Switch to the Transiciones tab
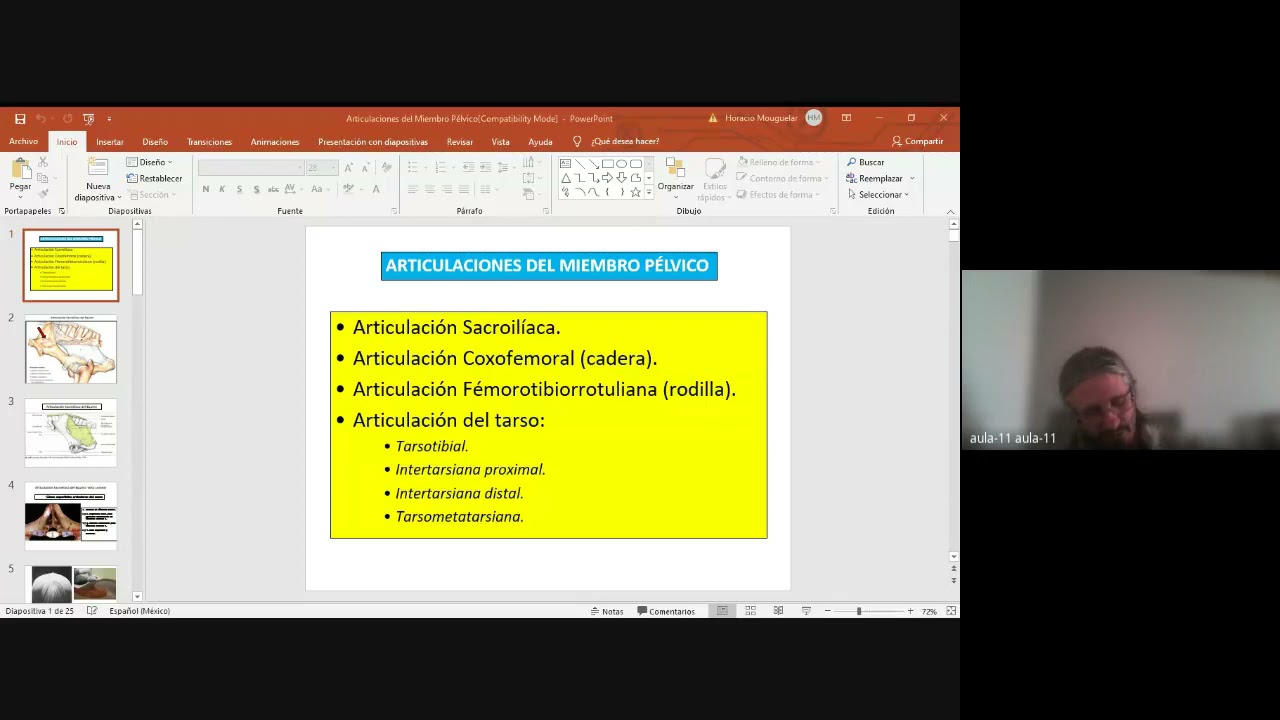Image resolution: width=1280 pixels, height=720 pixels. click(209, 142)
